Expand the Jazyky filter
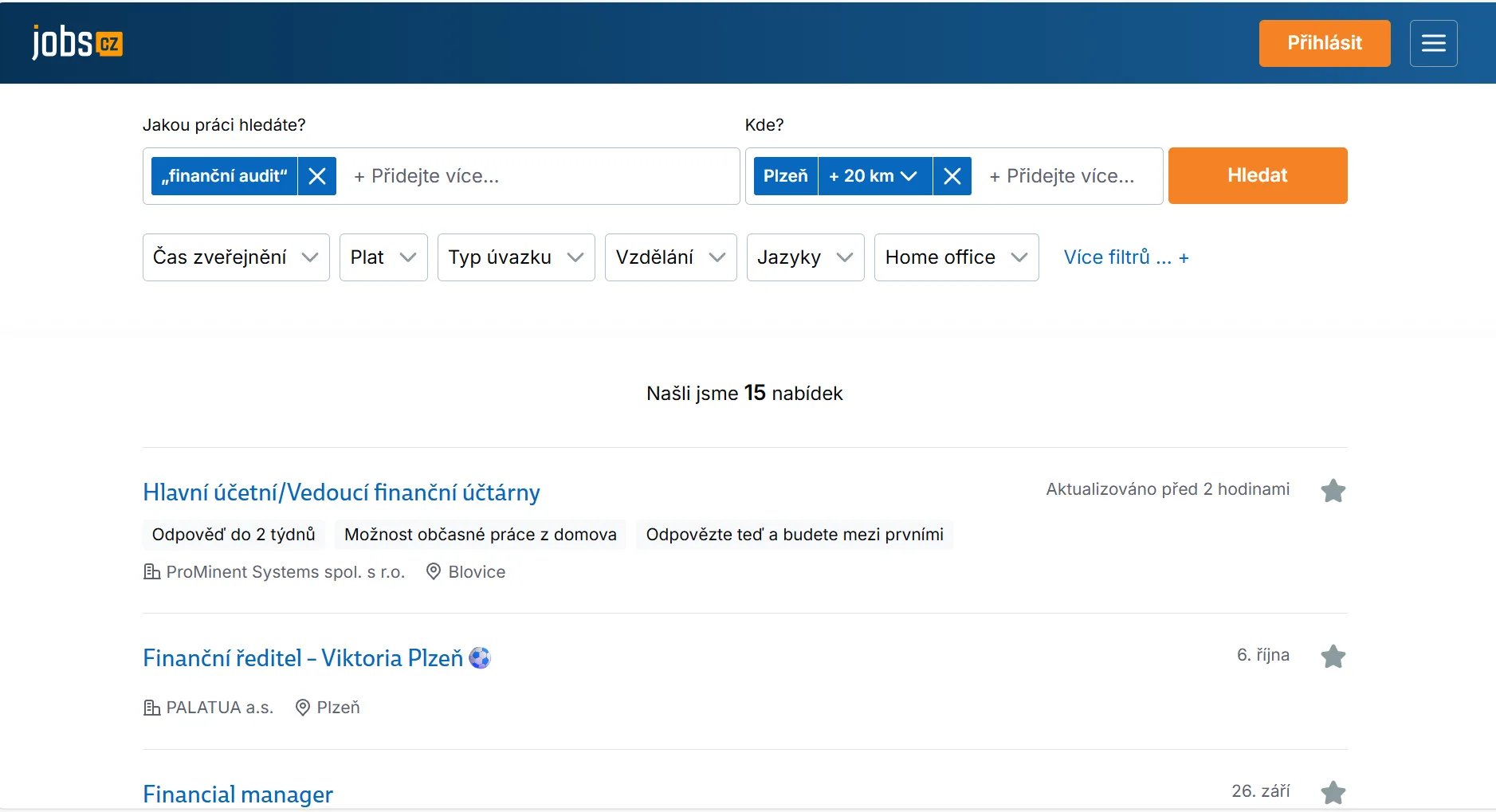This screenshot has width=1496, height=812. 806,257
